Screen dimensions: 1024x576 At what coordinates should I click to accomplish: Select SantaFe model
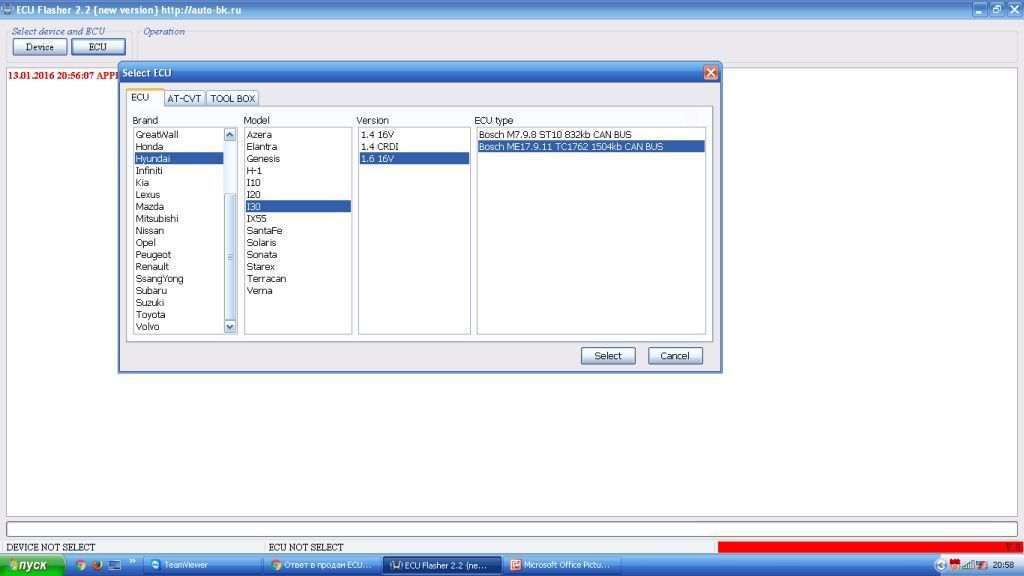(298, 231)
